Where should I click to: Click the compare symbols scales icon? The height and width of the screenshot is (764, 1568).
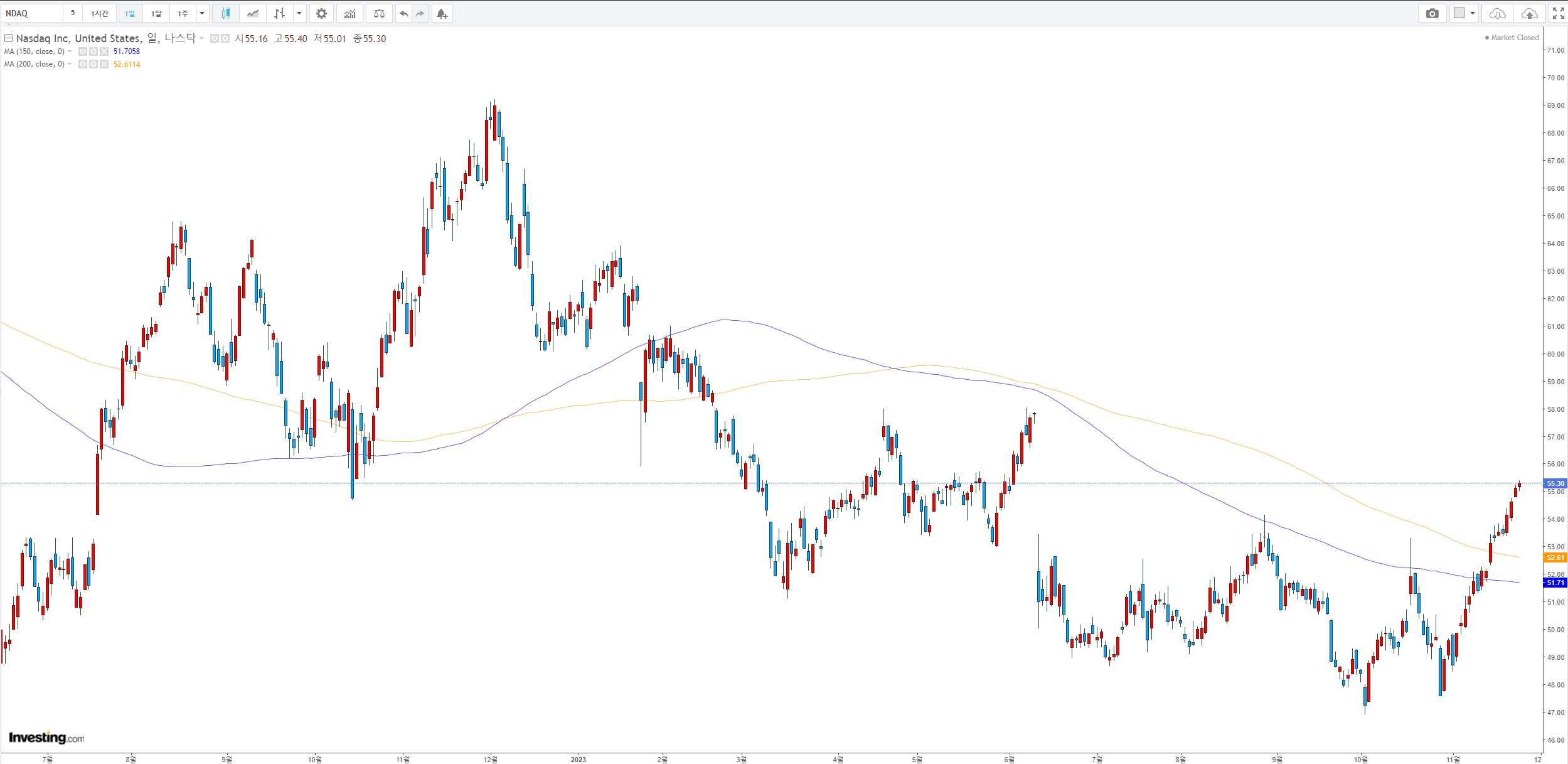(x=379, y=13)
